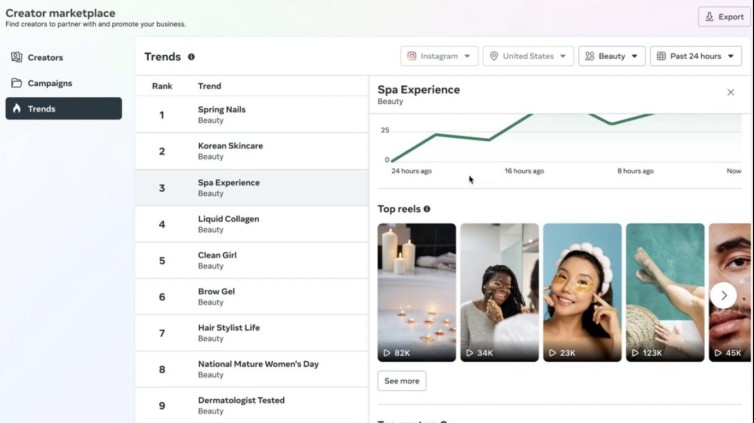Click the Export download icon
This screenshot has width=754, height=423.
[x=709, y=17]
